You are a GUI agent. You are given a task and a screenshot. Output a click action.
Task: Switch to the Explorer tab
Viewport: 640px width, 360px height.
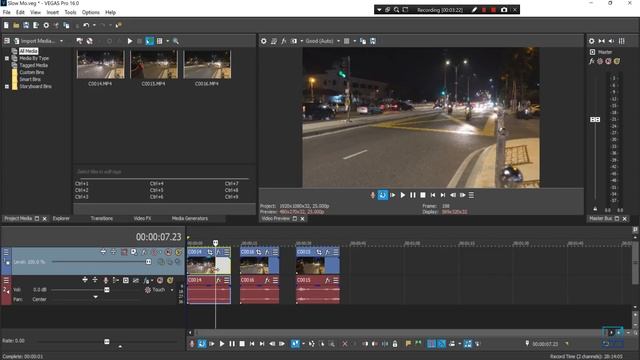tap(61, 218)
